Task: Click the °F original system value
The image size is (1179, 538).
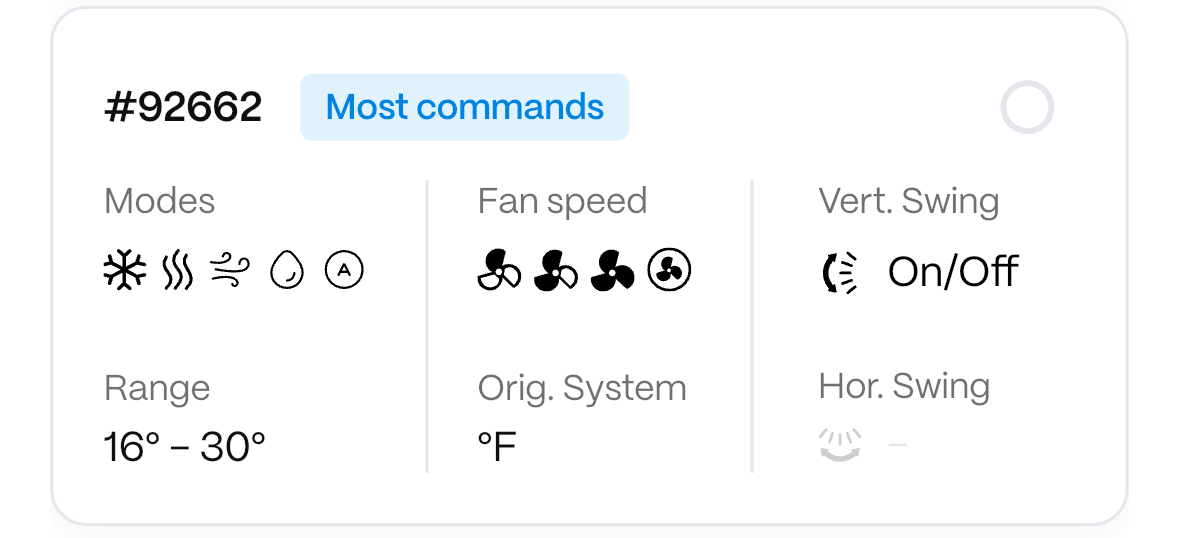Action: (497, 447)
